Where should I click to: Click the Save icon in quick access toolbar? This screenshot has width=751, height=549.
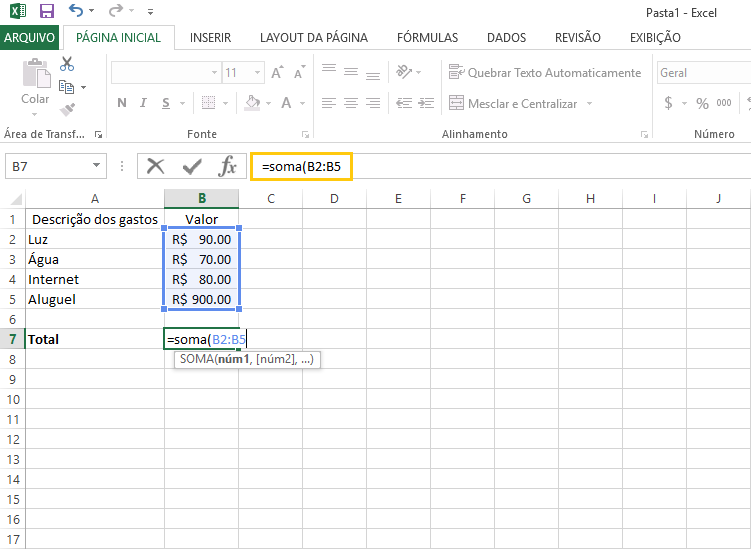tap(46, 12)
